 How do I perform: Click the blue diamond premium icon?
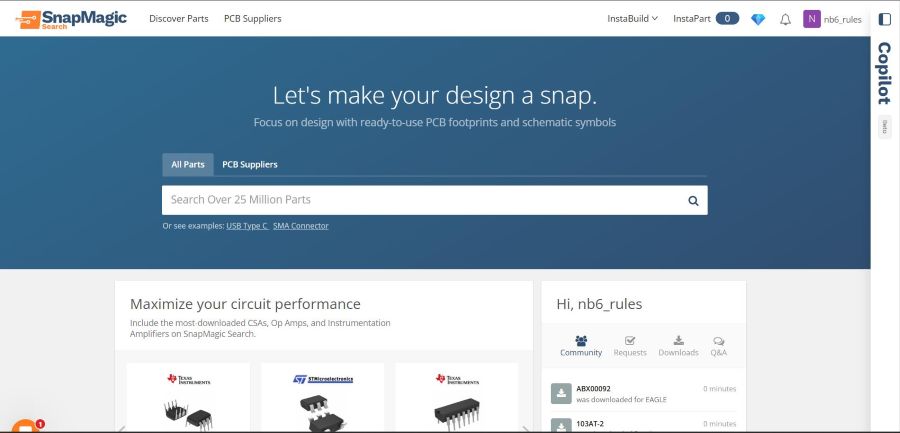click(x=758, y=19)
